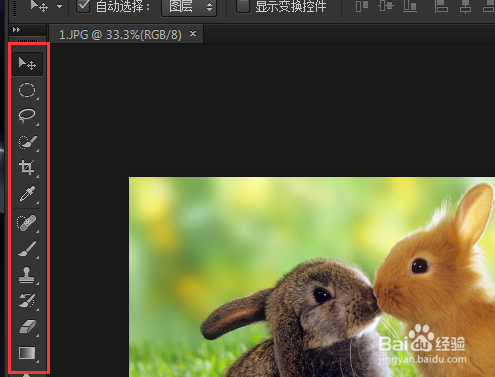Select the History Brush tool

(x=27, y=301)
